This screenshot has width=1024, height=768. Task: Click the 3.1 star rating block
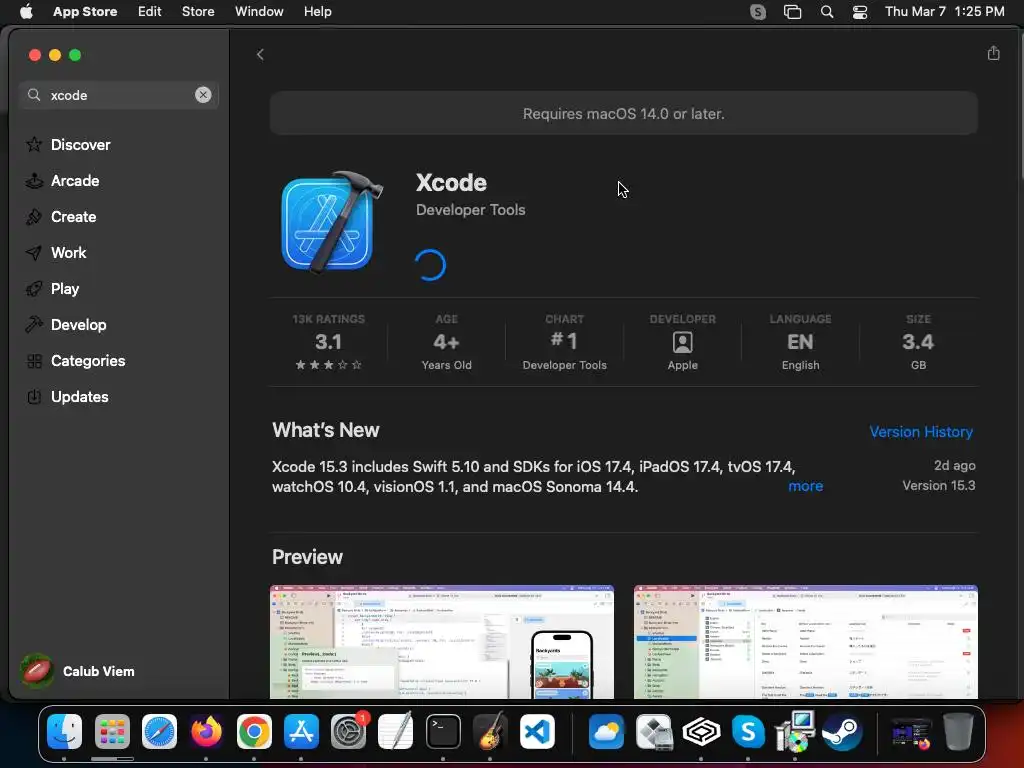(x=328, y=342)
